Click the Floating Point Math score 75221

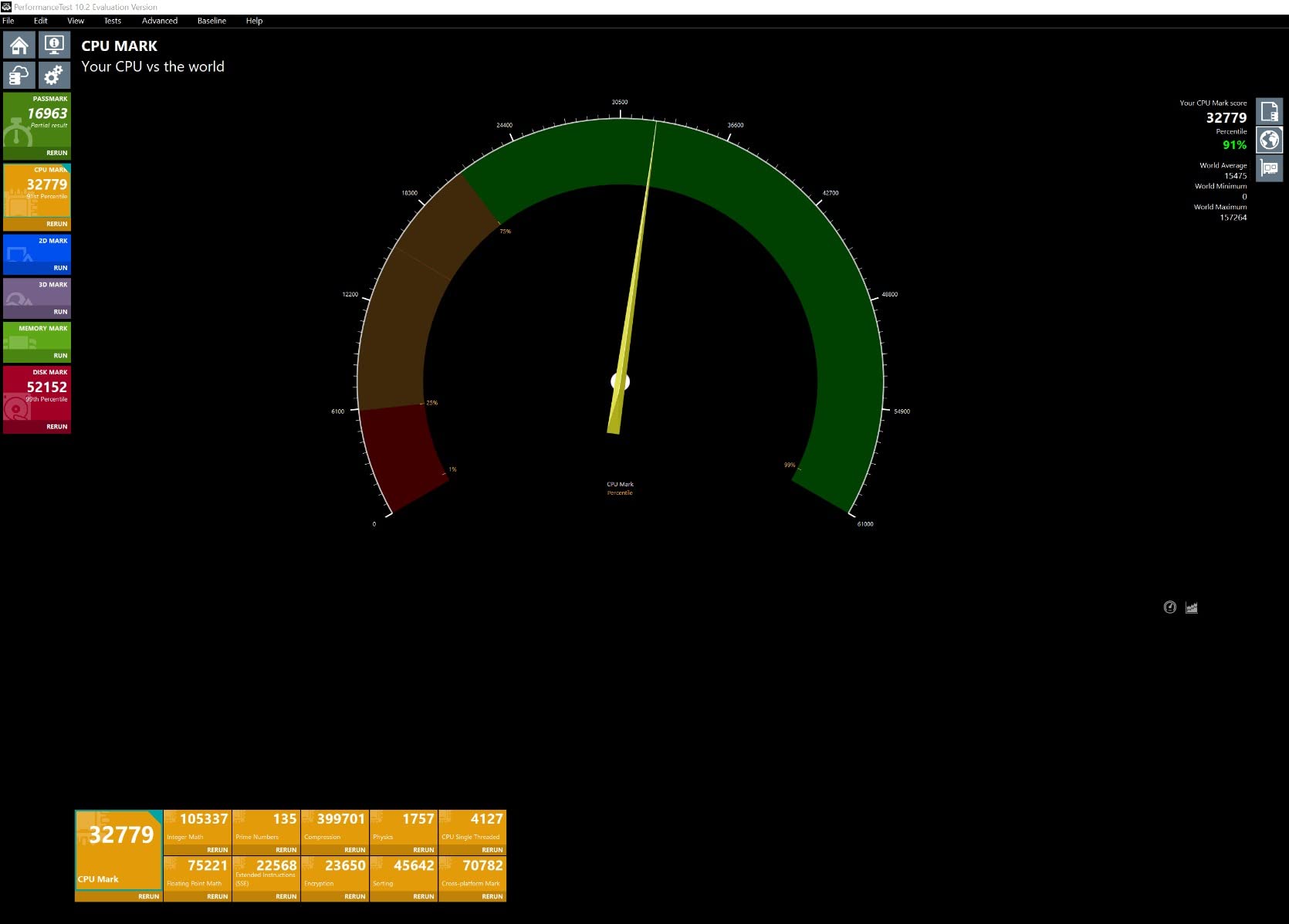(x=208, y=866)
